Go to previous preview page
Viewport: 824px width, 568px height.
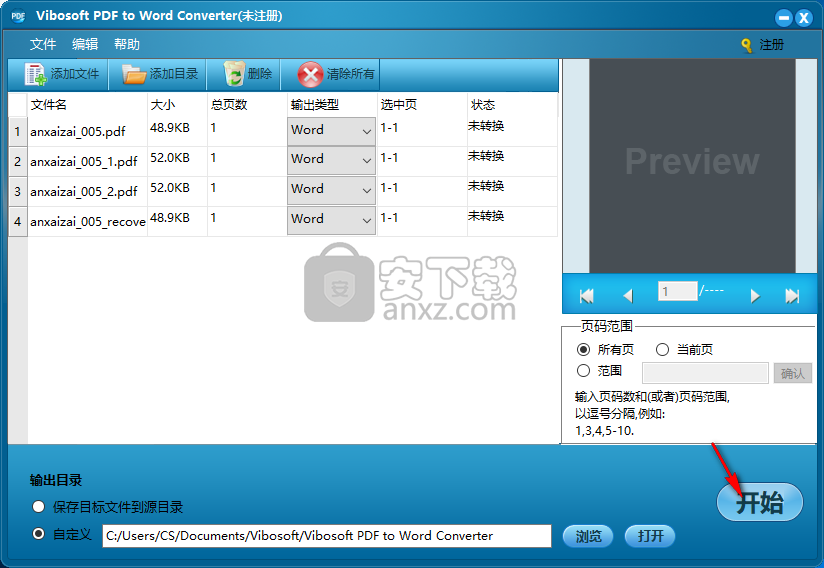point(628,295)
